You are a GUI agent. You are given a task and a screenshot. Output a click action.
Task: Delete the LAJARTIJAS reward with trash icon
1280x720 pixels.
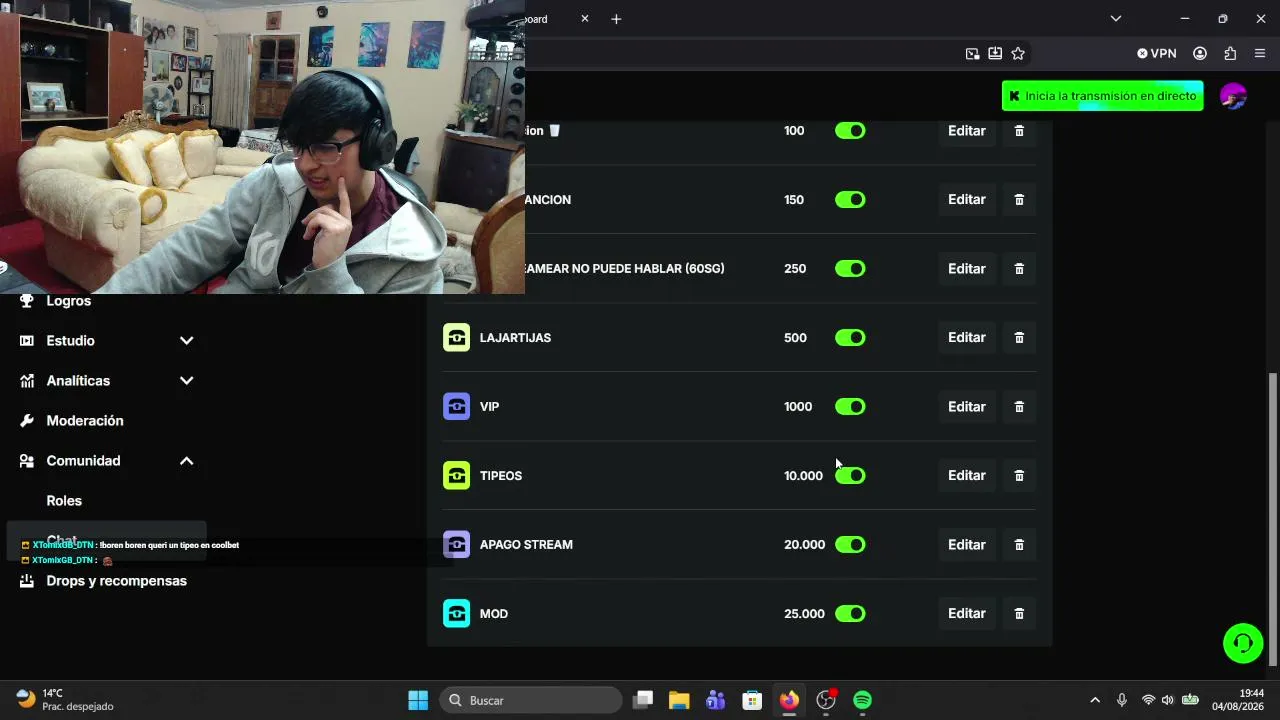[x=1019, y=338]
